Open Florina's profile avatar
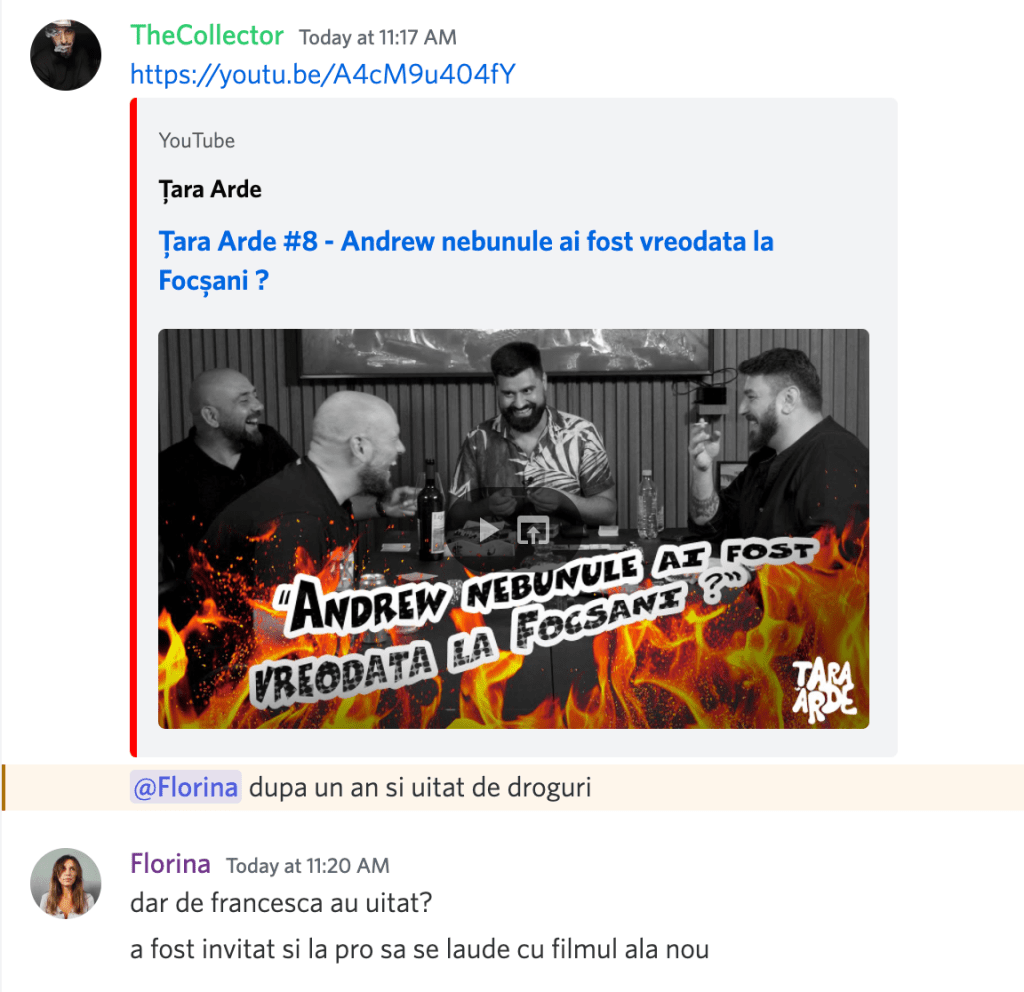The image size is (1024, 992). [x=65, y=883]
